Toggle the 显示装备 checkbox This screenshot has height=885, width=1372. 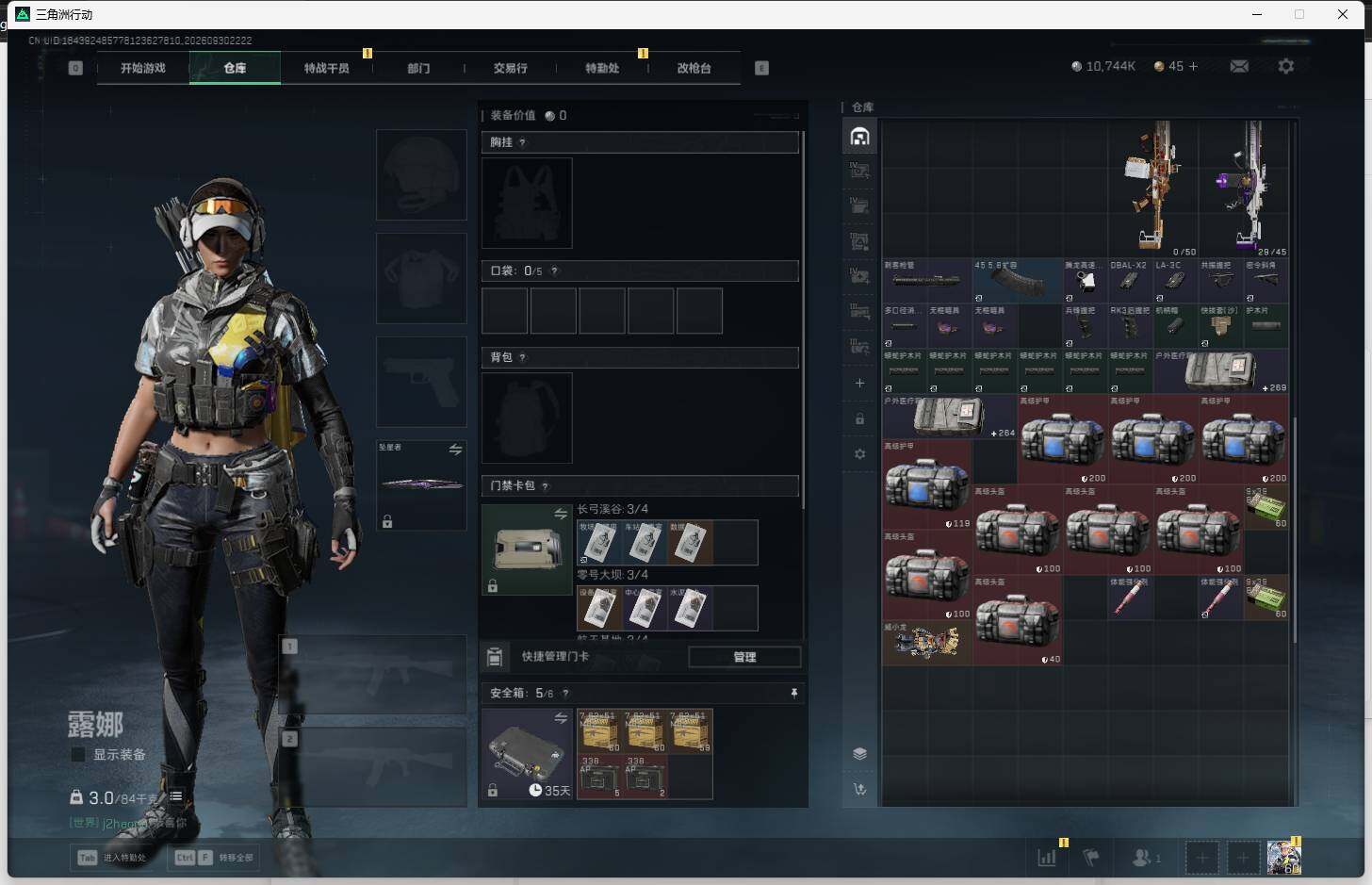[78, 755]
